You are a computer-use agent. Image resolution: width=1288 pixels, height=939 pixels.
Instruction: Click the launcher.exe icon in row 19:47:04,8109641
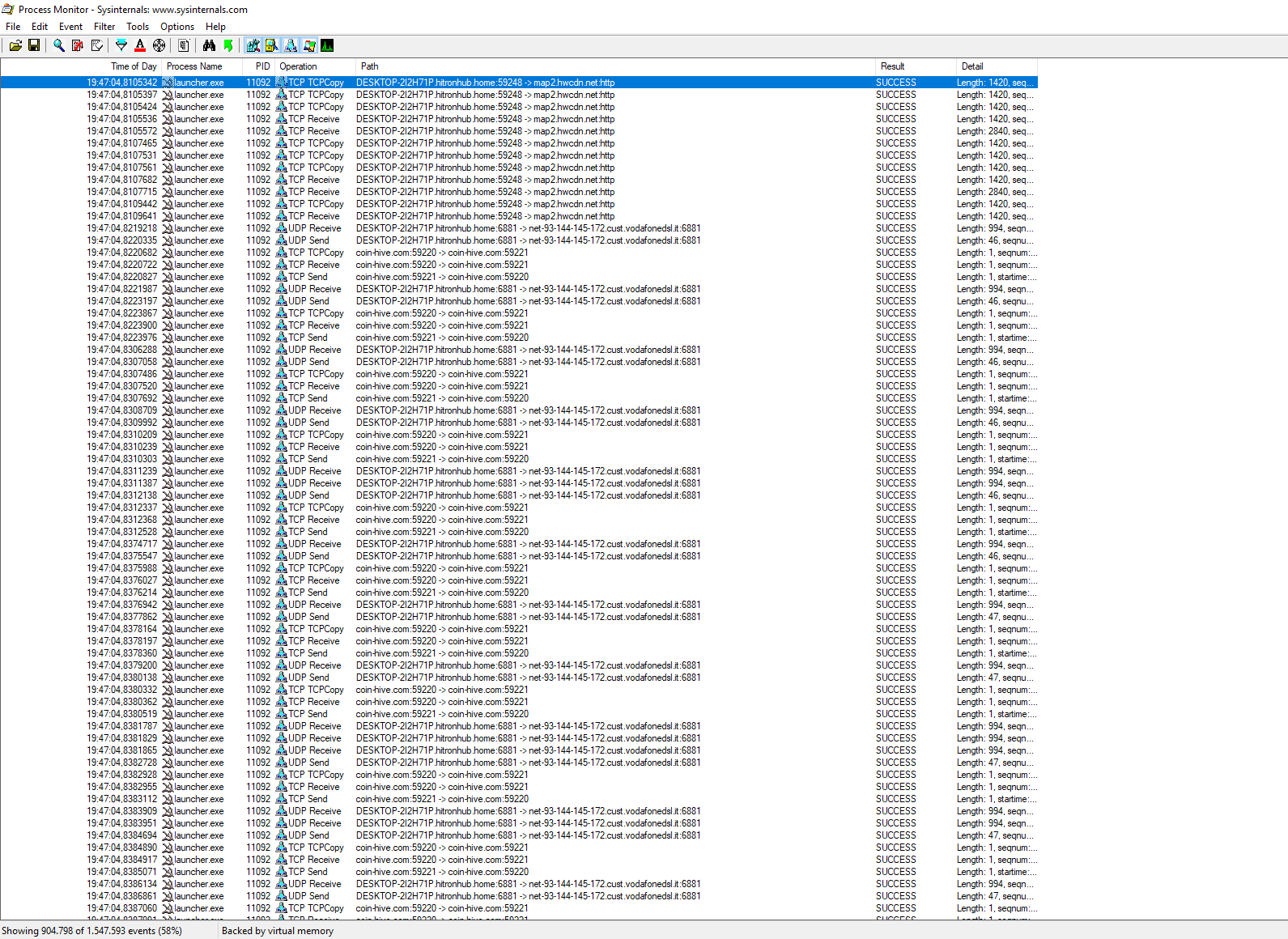tap(168, 216)
